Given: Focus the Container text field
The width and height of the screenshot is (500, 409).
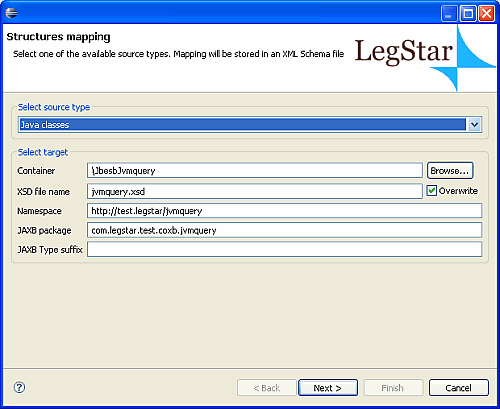Looking at the screenshot, I should (255, 171).
